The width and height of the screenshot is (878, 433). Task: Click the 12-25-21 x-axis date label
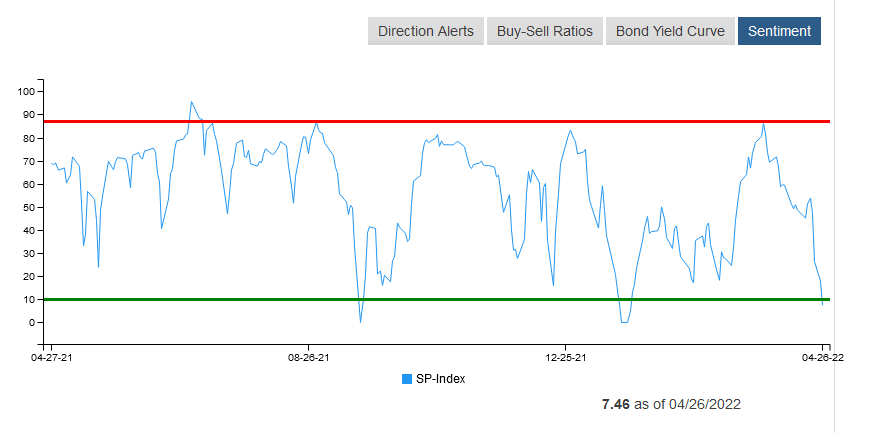pyautogui.click(x=566, y=357)
